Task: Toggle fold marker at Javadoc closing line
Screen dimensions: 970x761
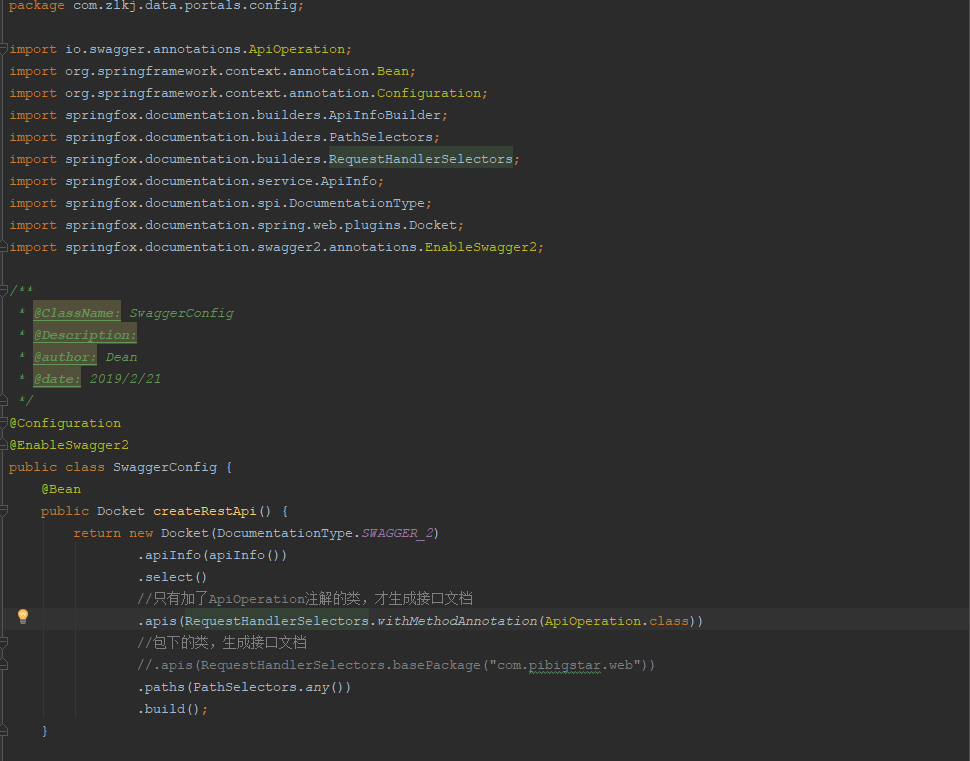Action: point(3,401)
